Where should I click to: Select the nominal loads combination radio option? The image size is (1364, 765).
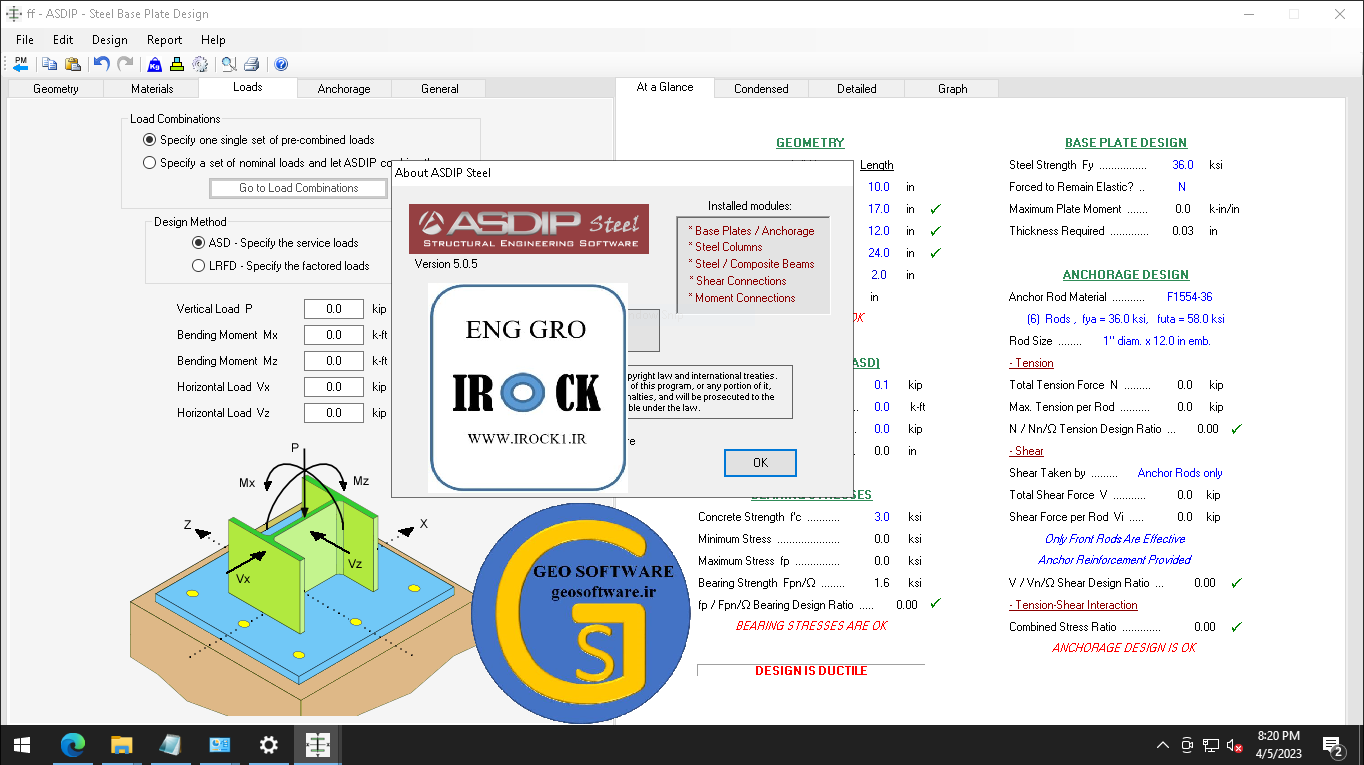[150, 162]
